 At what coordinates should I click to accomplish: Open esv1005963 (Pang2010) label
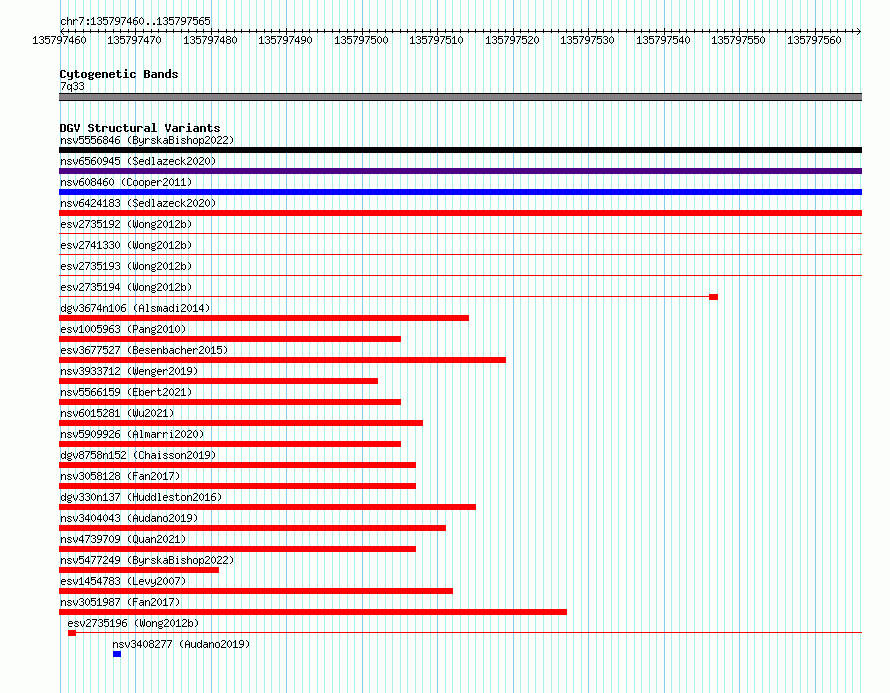[123, 329]
